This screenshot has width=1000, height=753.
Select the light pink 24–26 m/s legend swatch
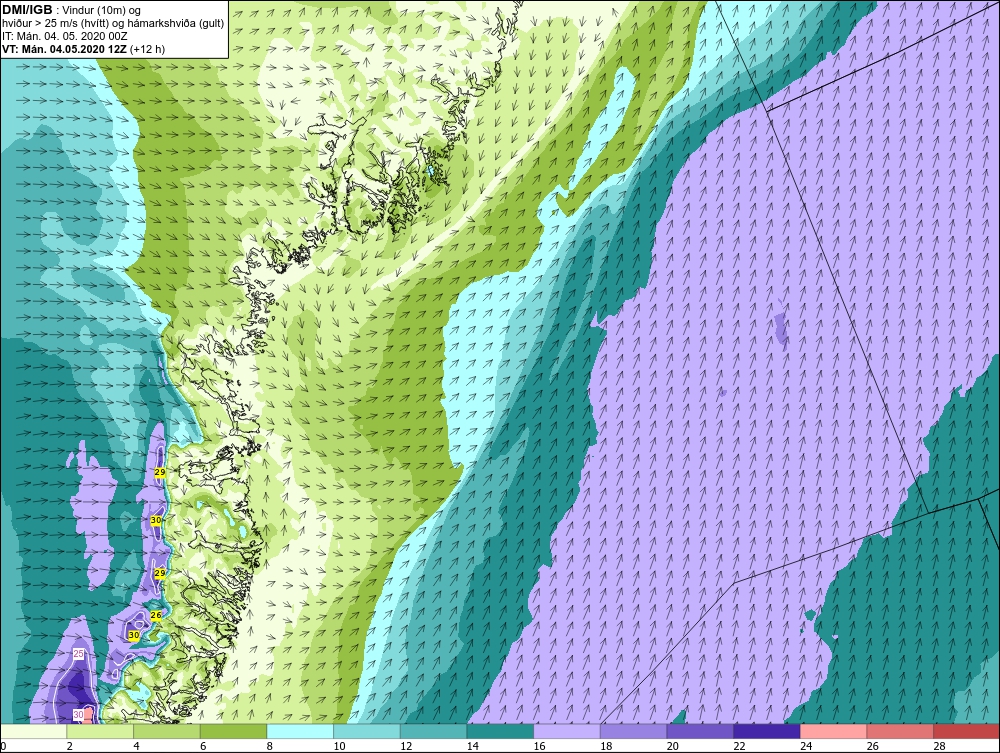[x=833, y=731]
